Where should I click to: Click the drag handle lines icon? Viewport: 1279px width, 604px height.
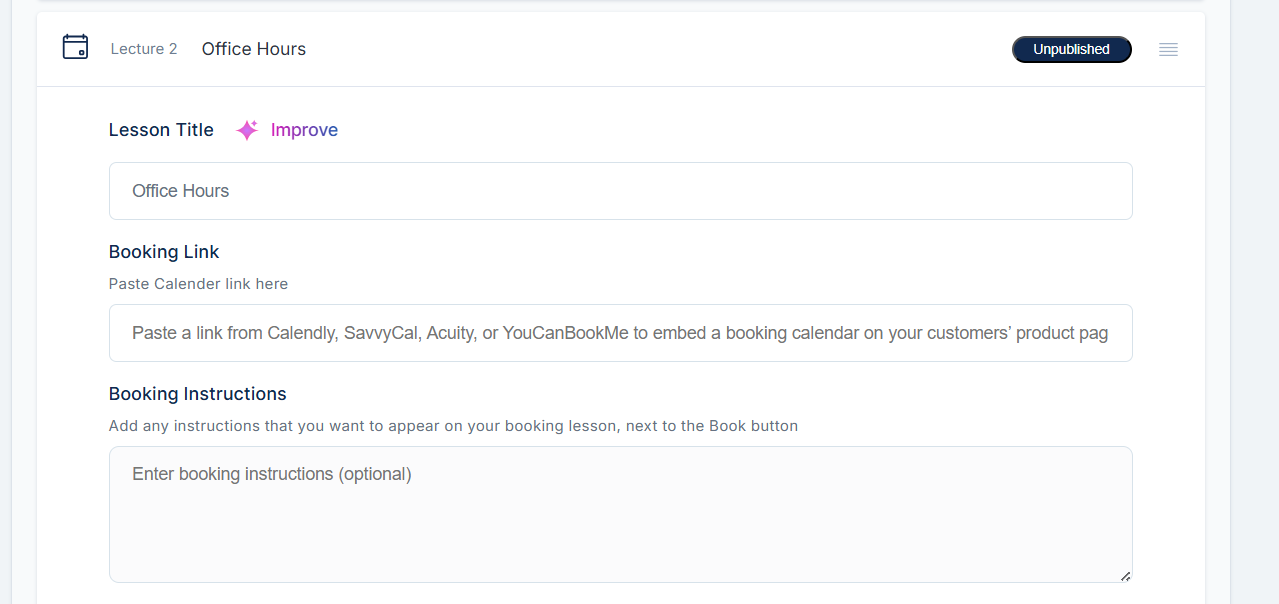(1168, 49)
